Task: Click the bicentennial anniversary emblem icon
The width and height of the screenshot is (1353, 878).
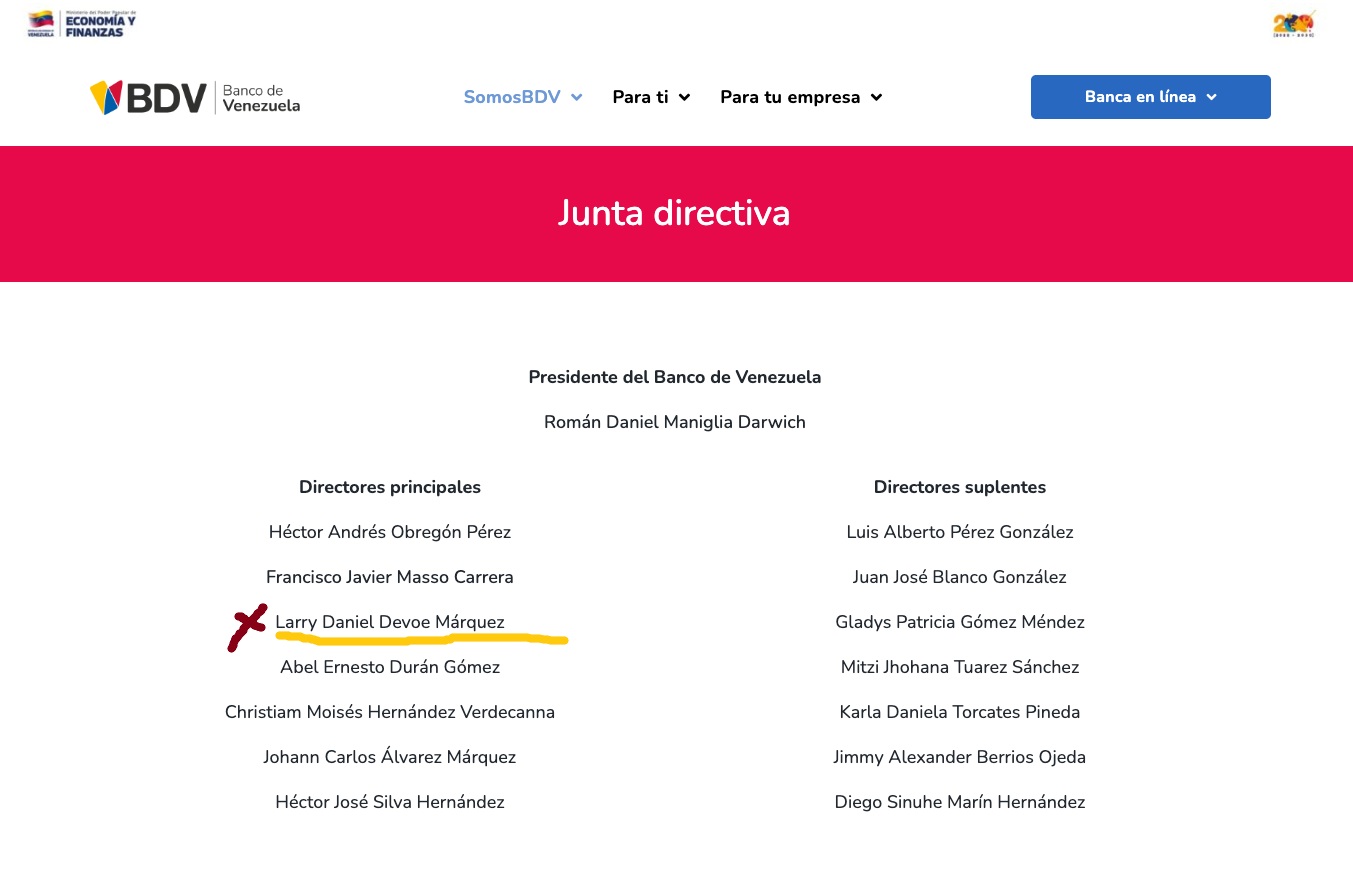Action: click(1293, 24)
